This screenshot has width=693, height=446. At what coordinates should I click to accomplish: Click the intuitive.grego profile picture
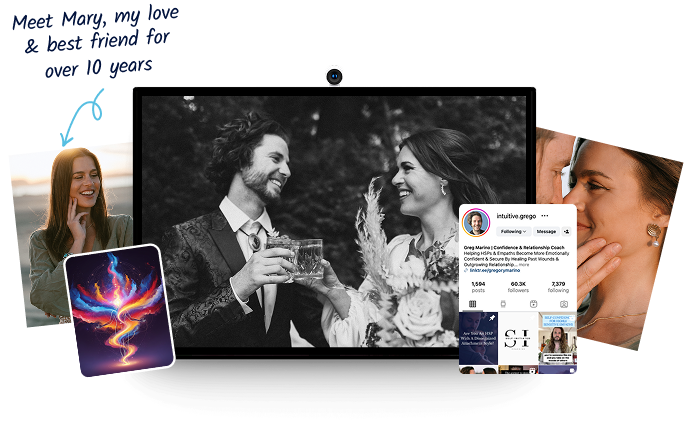476,222
